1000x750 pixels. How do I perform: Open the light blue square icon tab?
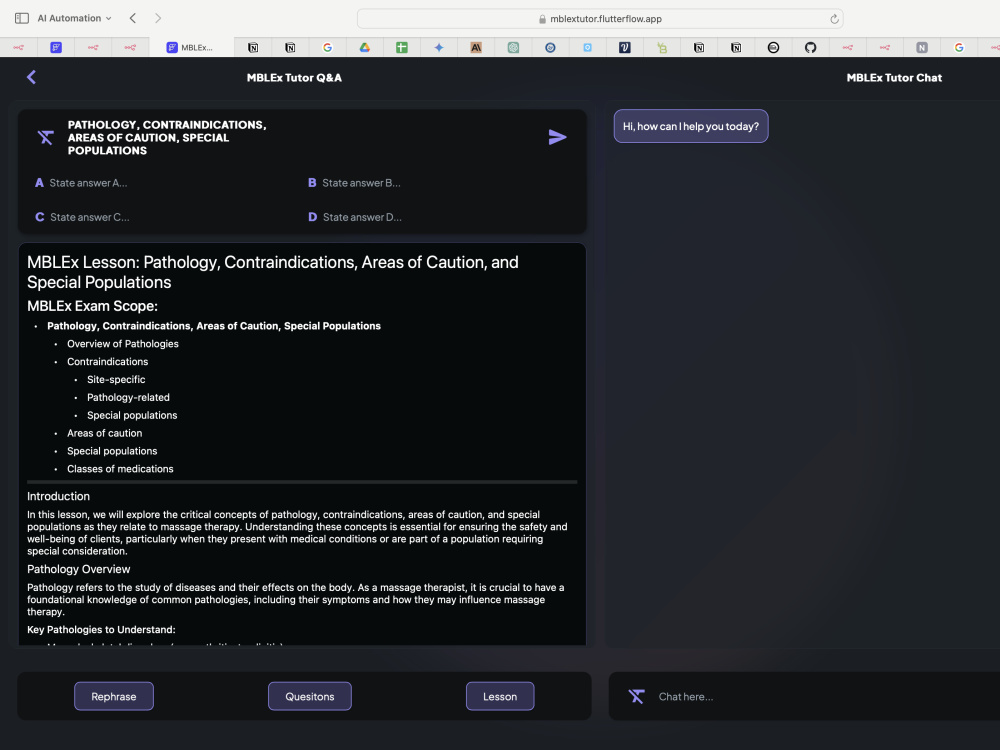click(x=587, y=47)
